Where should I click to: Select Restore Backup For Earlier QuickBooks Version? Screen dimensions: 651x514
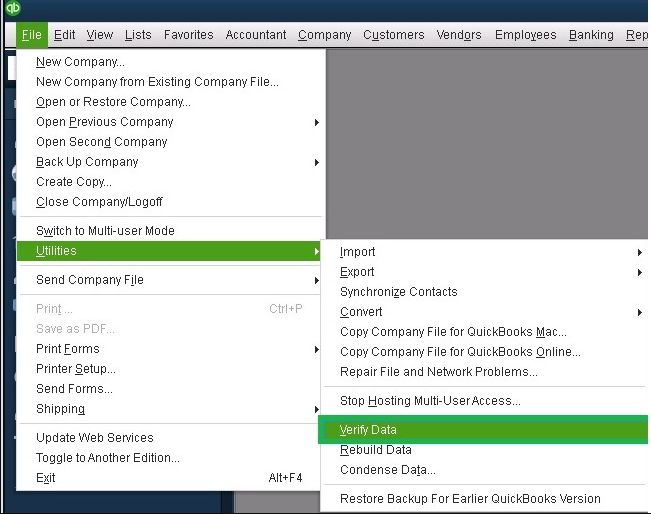click(485, 499)
